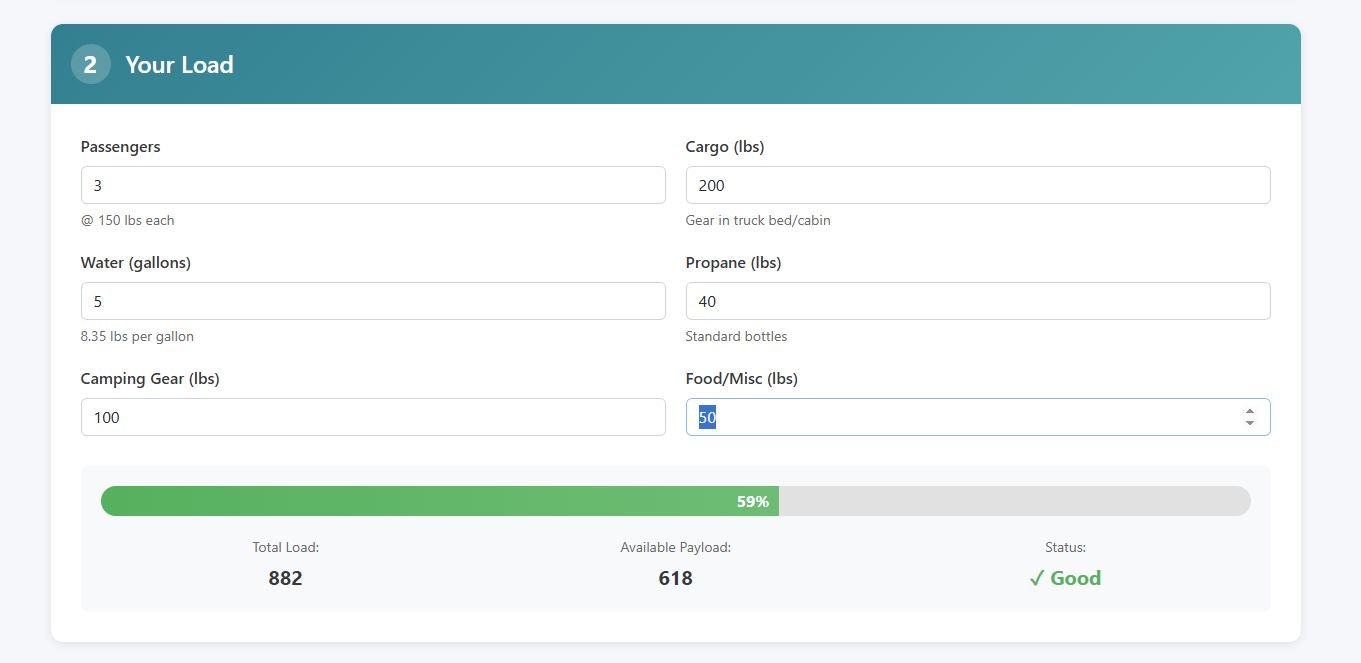Click the @ 150 lbs each hint text
The image size is (1361, 663).
coord(127,220)
